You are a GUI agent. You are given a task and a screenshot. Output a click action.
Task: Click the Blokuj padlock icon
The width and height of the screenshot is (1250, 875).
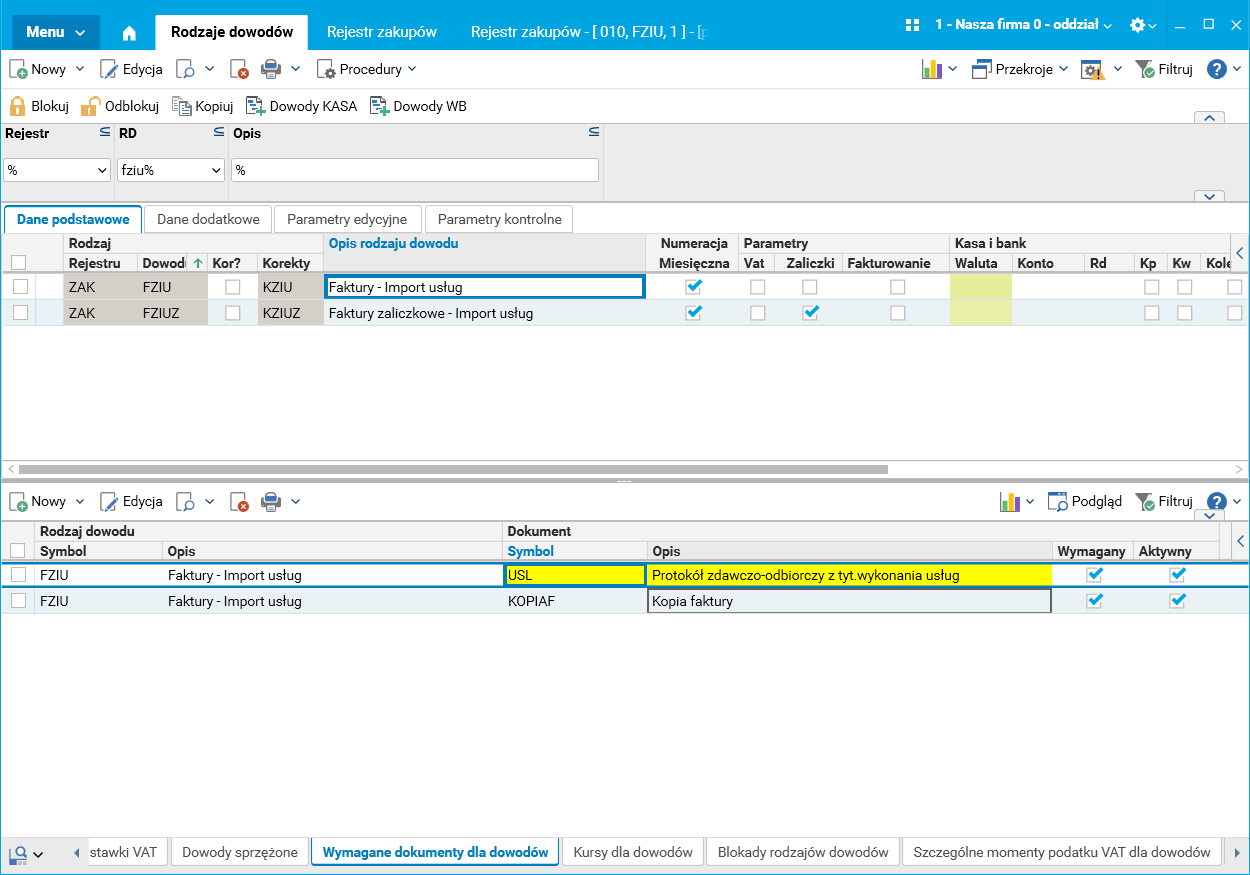[17, 106]
